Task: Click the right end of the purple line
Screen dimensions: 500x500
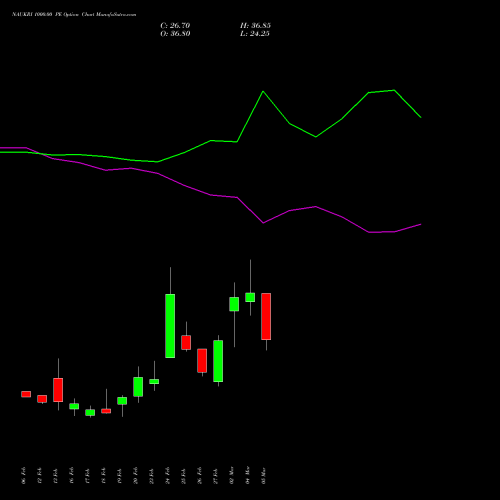Action: click(421, 224)
